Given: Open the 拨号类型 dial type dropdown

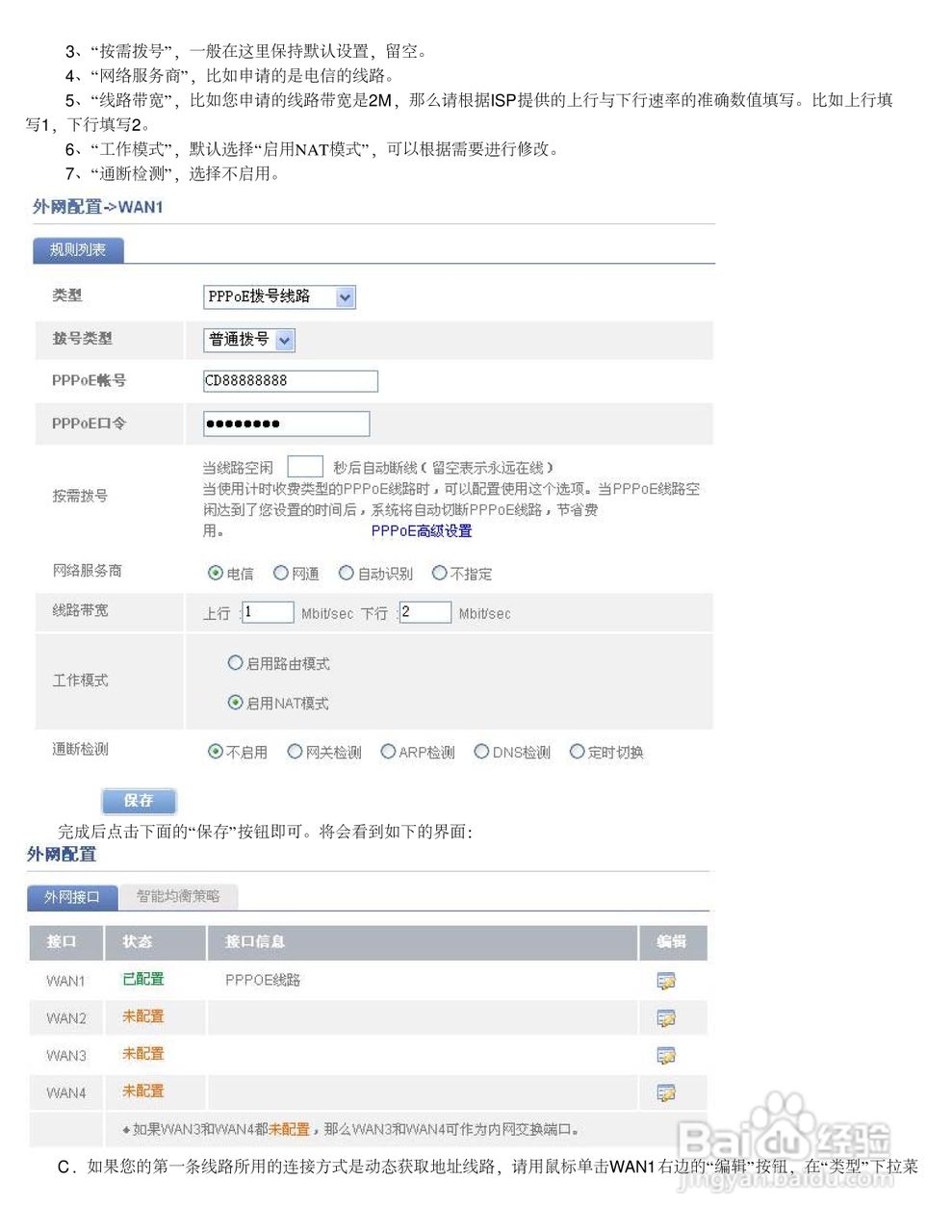Looking at the screenshot, I should point(285,340).
